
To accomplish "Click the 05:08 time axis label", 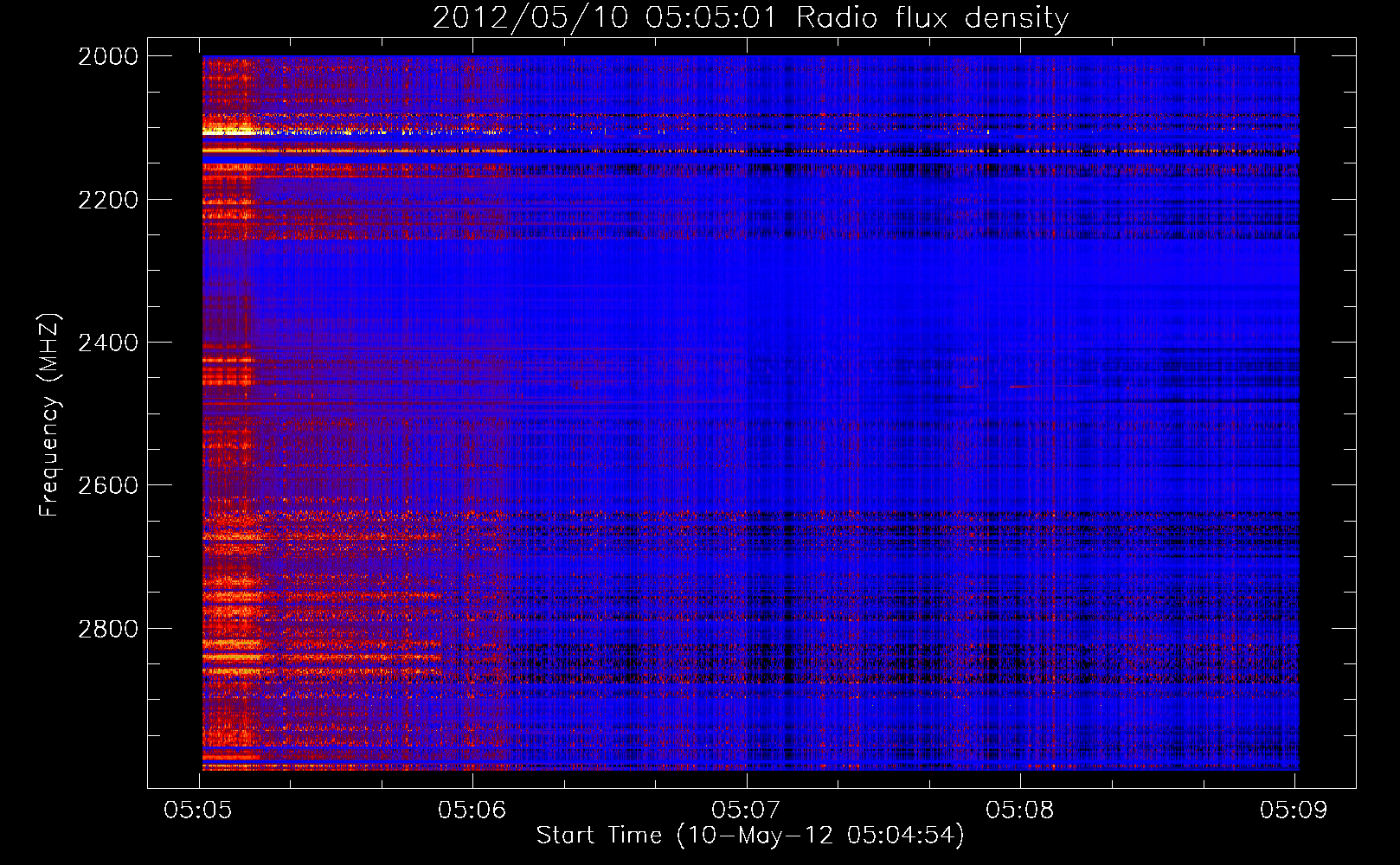I will coord(1020,811).
